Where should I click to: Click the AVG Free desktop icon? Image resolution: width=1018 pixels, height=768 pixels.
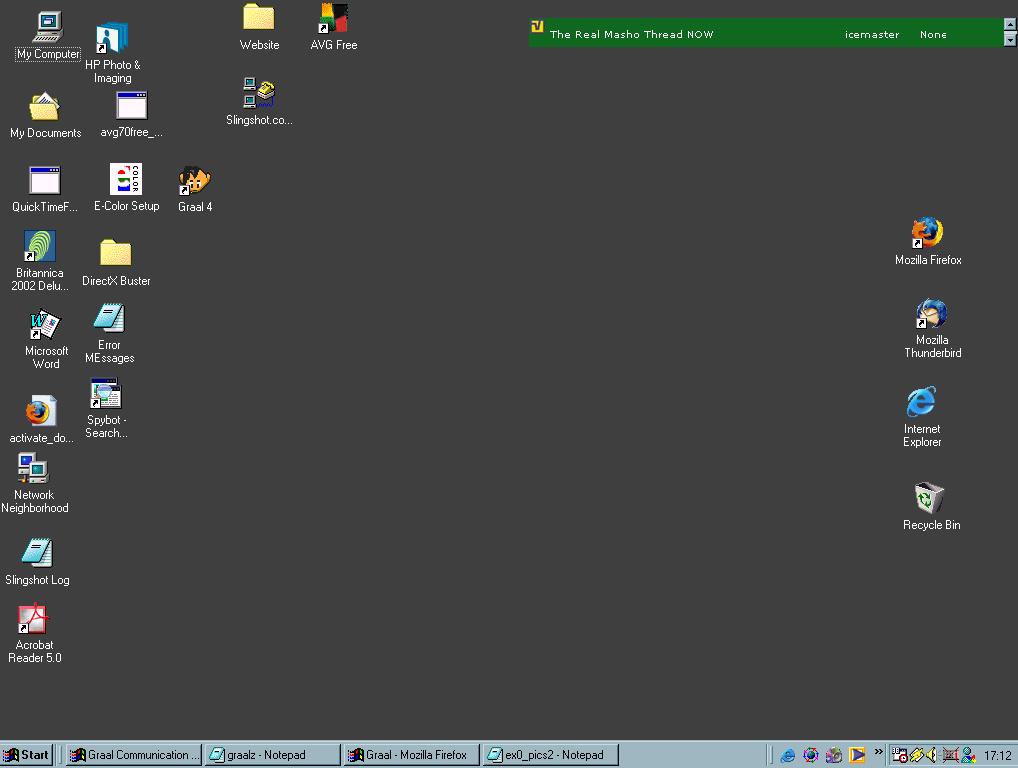pyautogui.click(x=333, y=20)
